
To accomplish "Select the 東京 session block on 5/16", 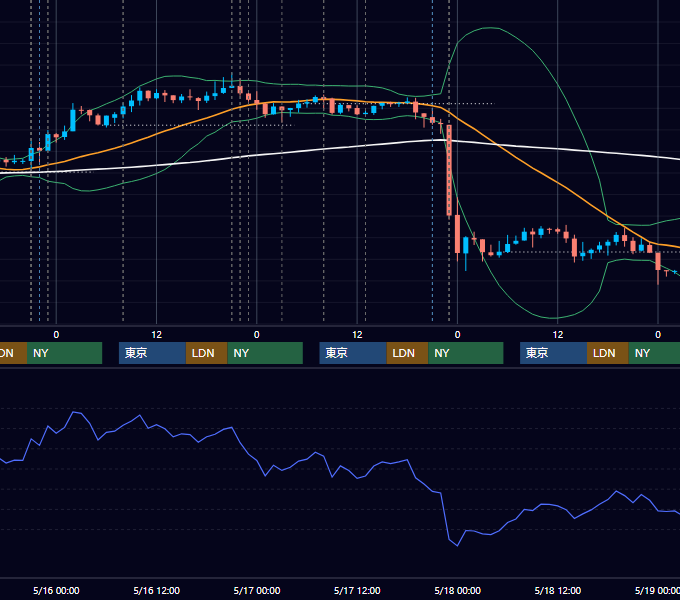I will tap(152, 353).
